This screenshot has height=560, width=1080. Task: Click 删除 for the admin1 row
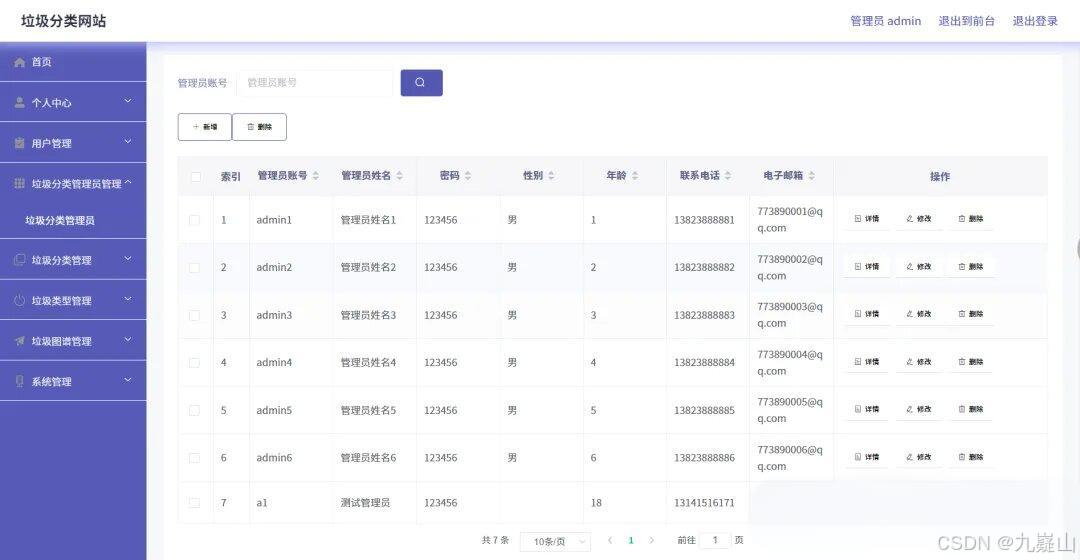(x=970, y=219)
